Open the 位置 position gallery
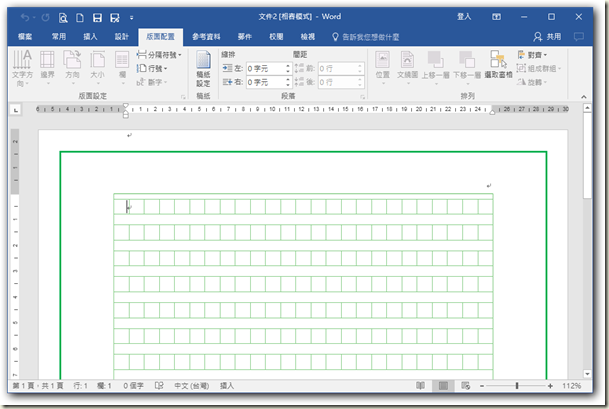Screen dimensions: 609x409 383,68
